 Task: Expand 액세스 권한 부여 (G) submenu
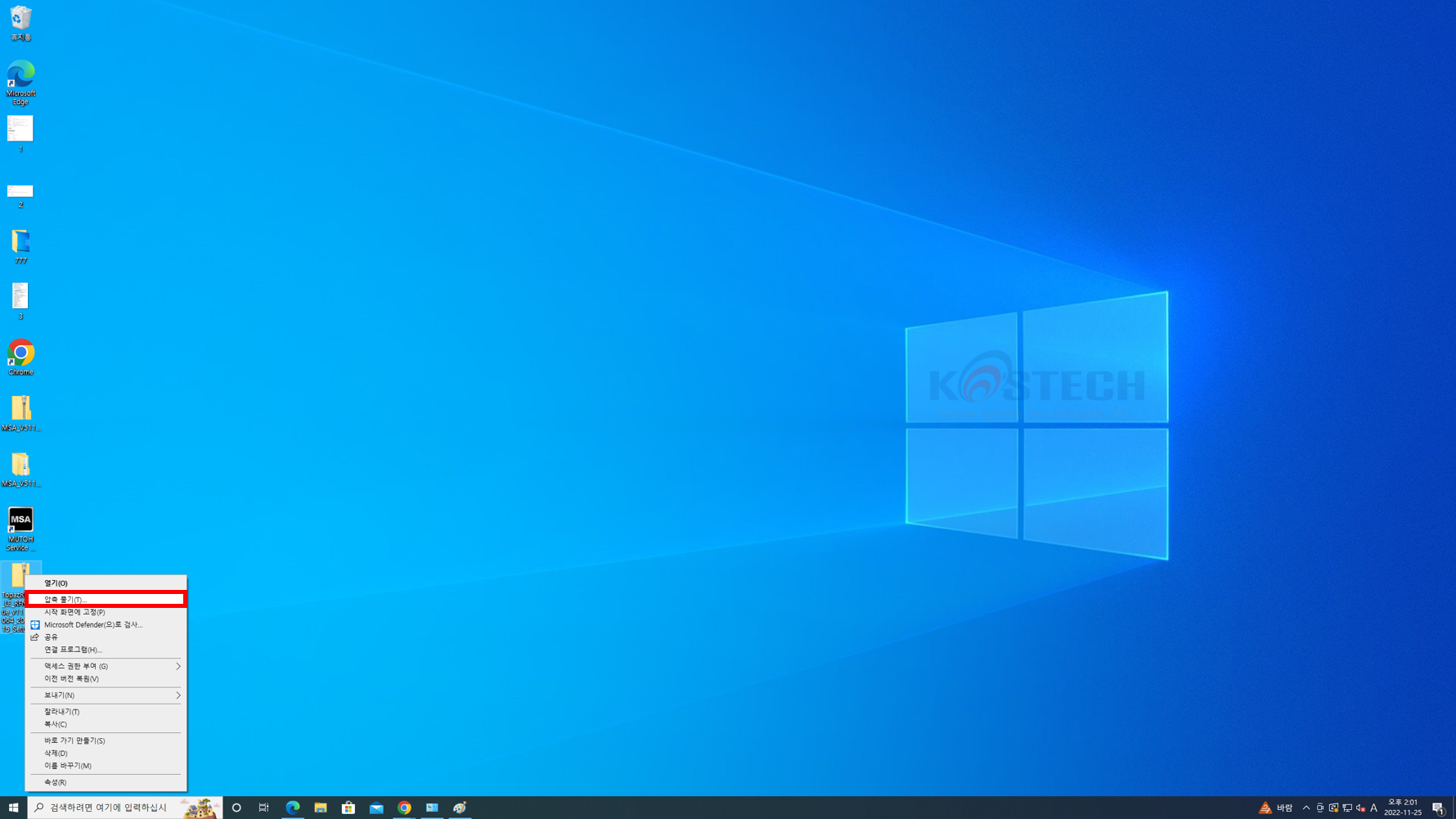point(106,666)
